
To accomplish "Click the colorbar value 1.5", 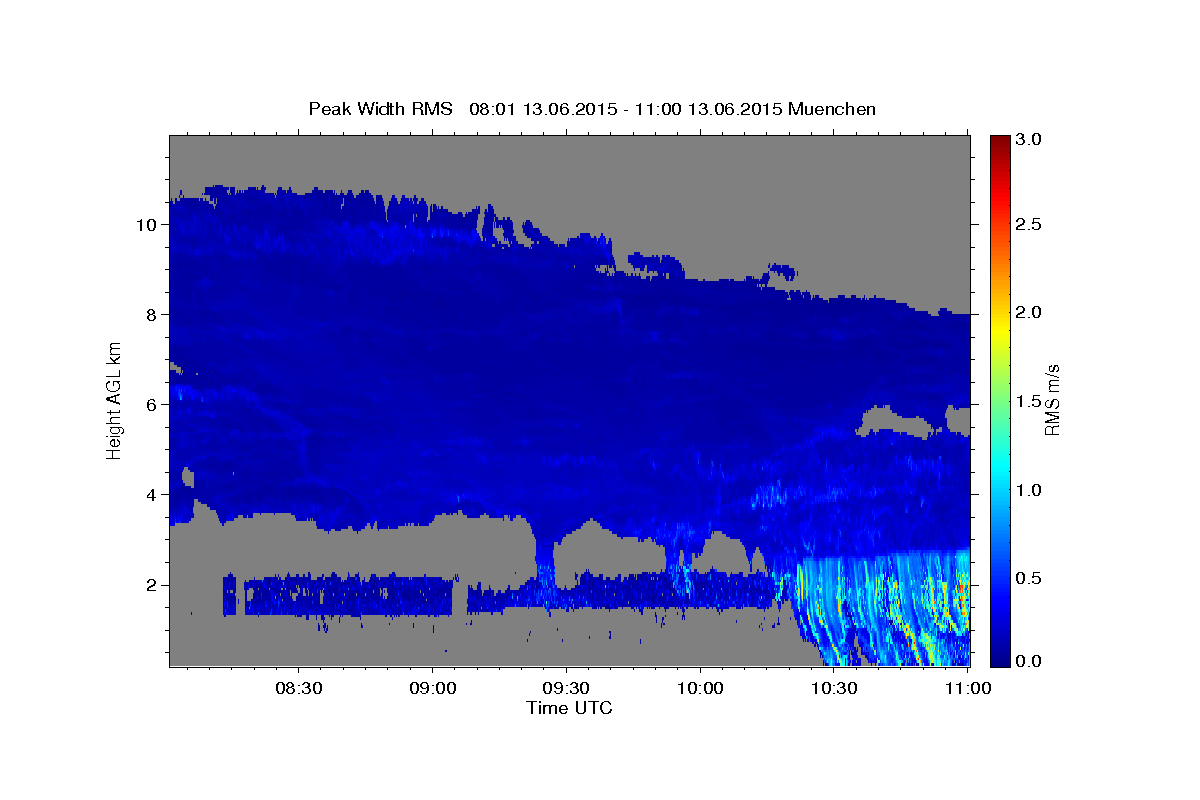I will [1030, 401].
